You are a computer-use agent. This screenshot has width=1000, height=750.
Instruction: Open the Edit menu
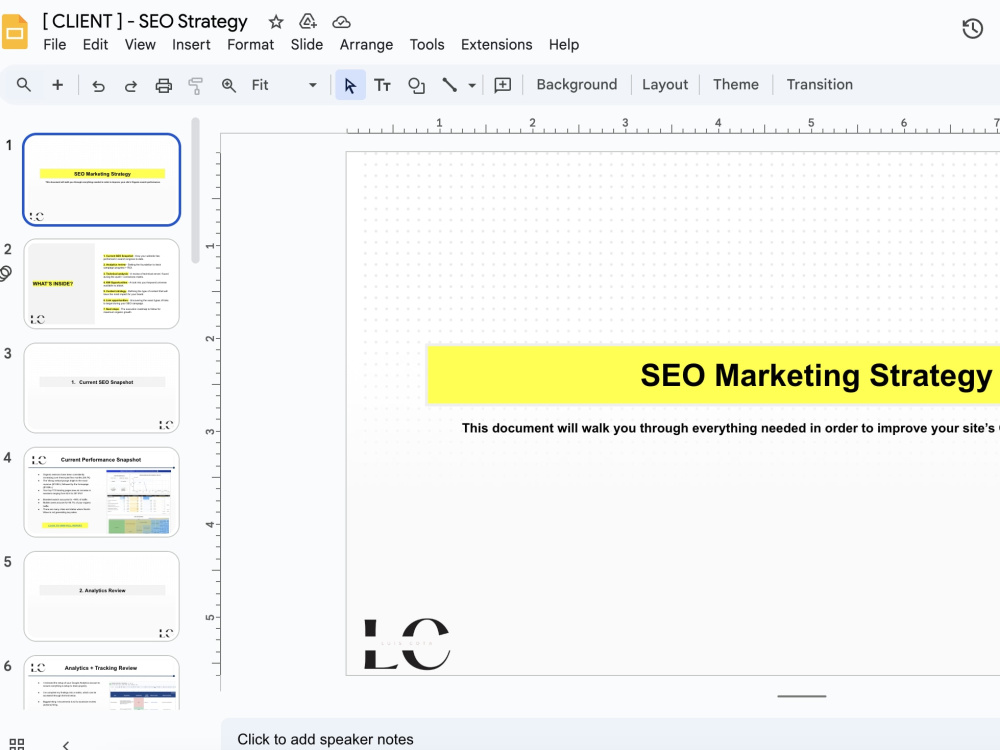coord(95,45)
